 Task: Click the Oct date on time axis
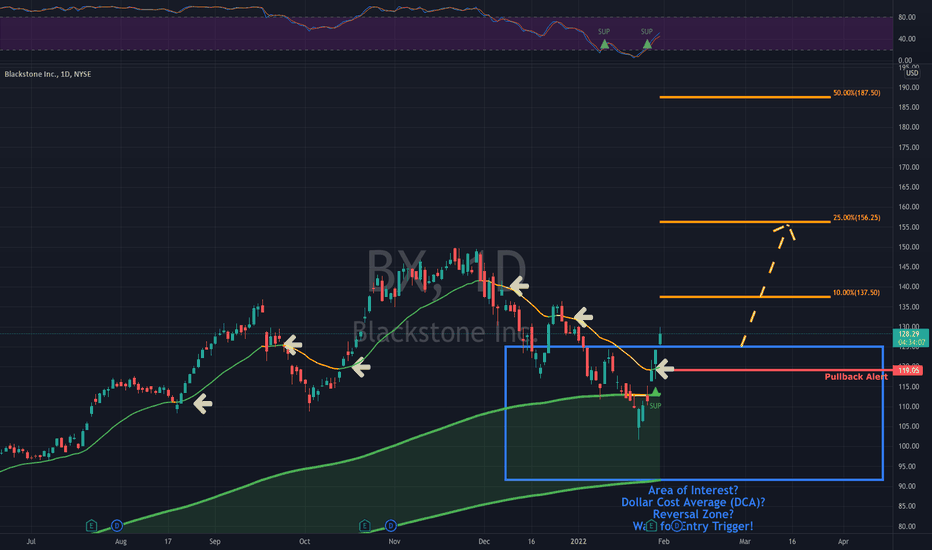[x=304, y=542]
